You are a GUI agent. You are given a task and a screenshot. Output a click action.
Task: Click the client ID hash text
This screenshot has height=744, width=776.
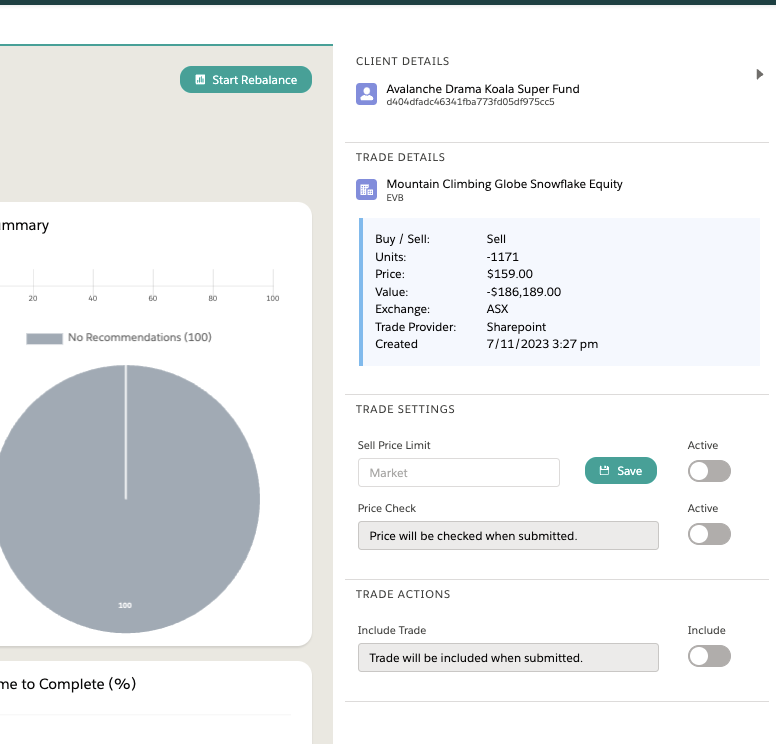[470, 102]
